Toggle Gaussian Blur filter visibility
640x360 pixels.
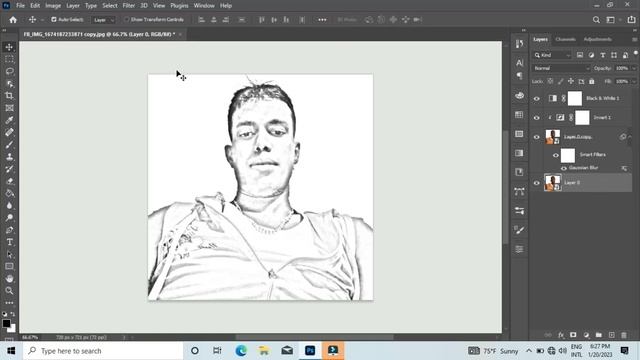tap(564, 168)
